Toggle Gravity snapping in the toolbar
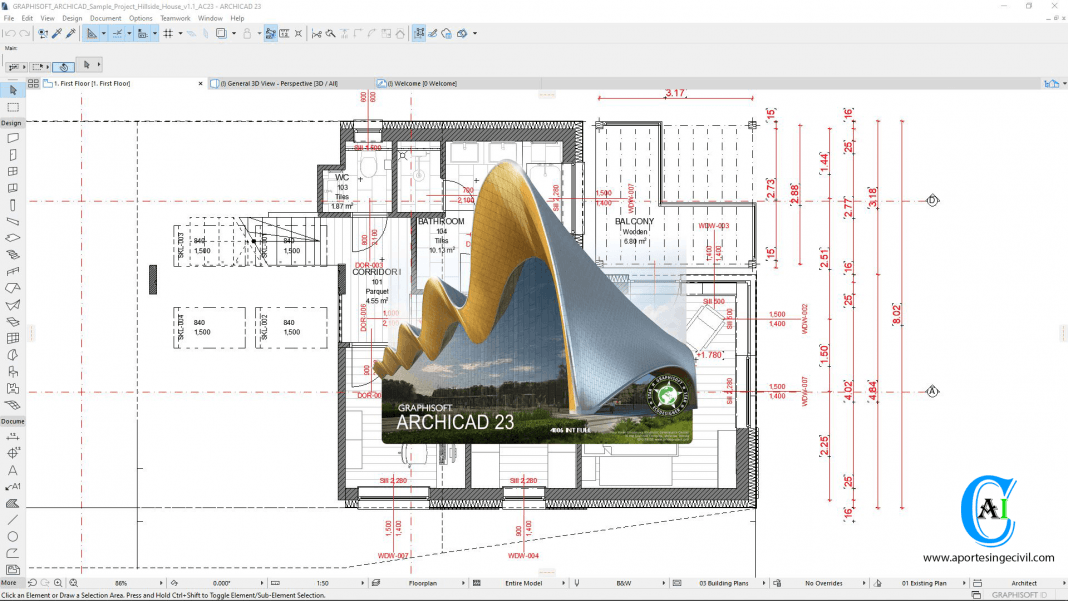 point(190,33)
